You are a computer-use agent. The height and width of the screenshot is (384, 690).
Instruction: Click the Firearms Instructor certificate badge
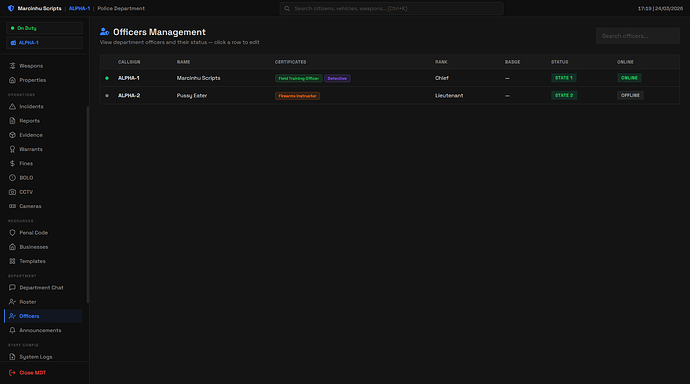pos(297,96)
